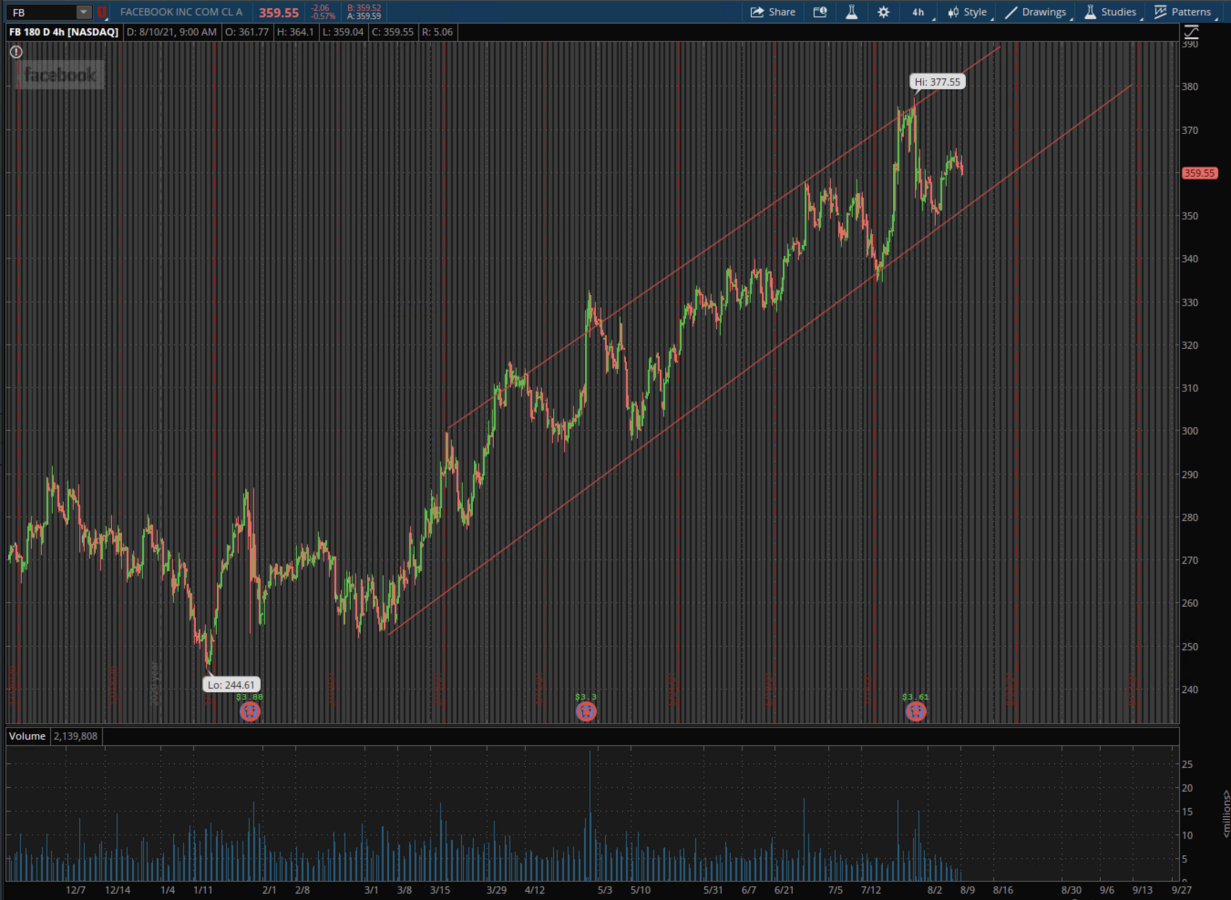This screenshot has width=1231, height=900.
Task: Click the exclamation info icon on chart
Action: (x=16, y=52)
